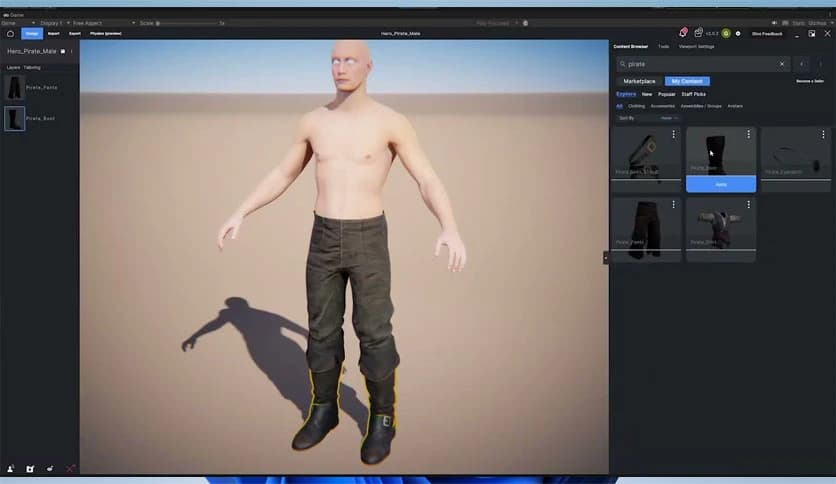Select the Pirate_Pants thumbnail in content grid
The image size is (836, 484).
646,228
